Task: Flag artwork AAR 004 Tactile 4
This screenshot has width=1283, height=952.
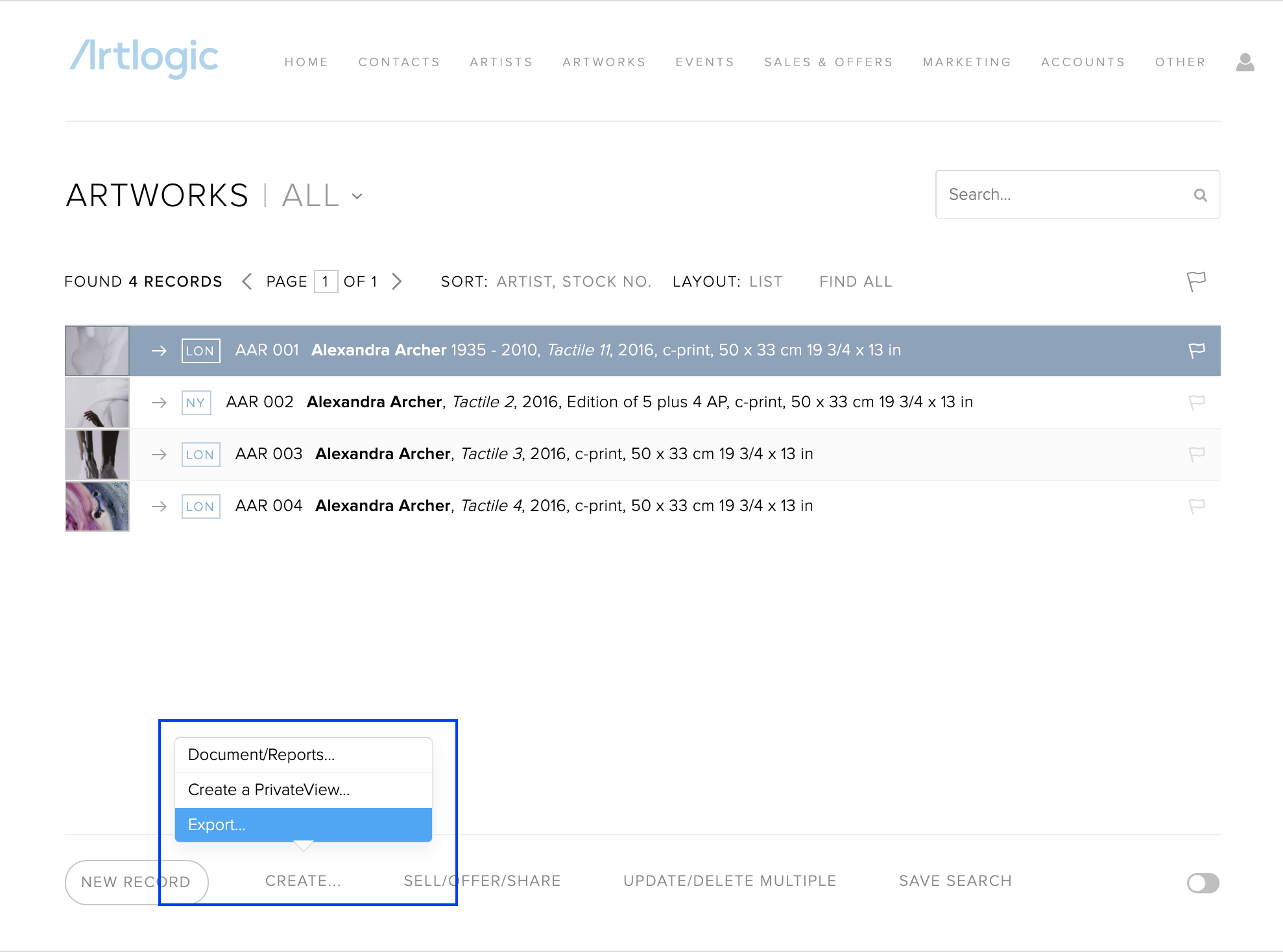Action: 1196,506
